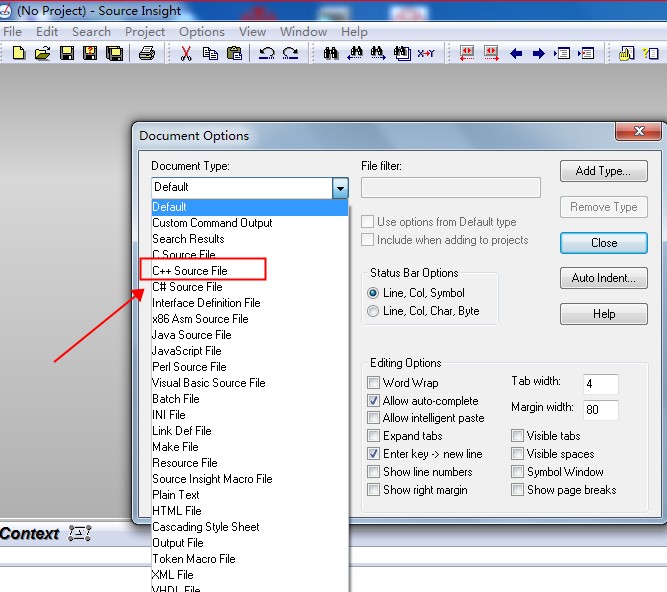This screenshot has height=592, width=667.
Task: Click the first blue-arrow list icon
Action: (x=562, y=54)
